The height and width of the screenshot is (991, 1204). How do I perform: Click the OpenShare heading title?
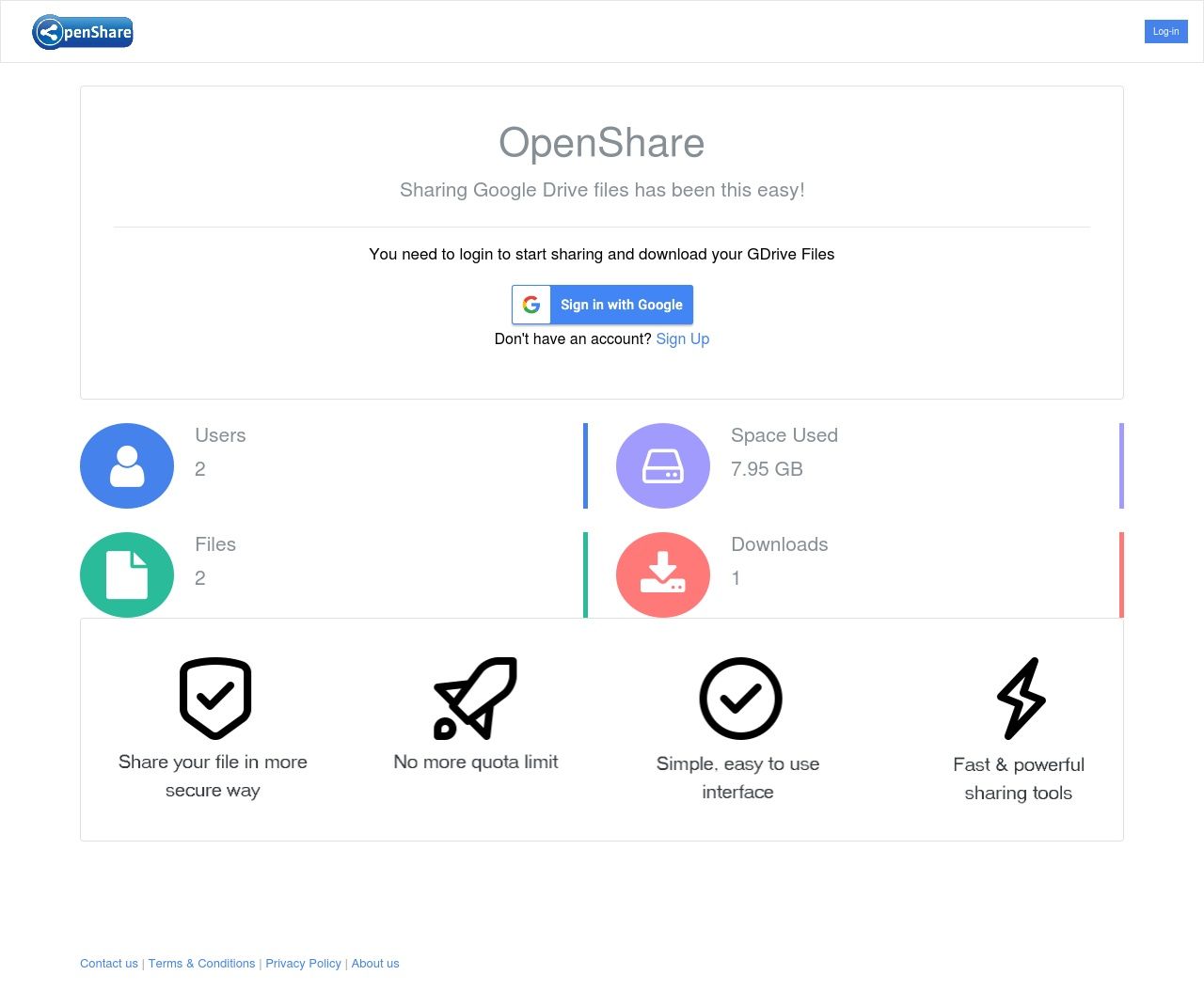pyautogui.click(x=602, y=143)
